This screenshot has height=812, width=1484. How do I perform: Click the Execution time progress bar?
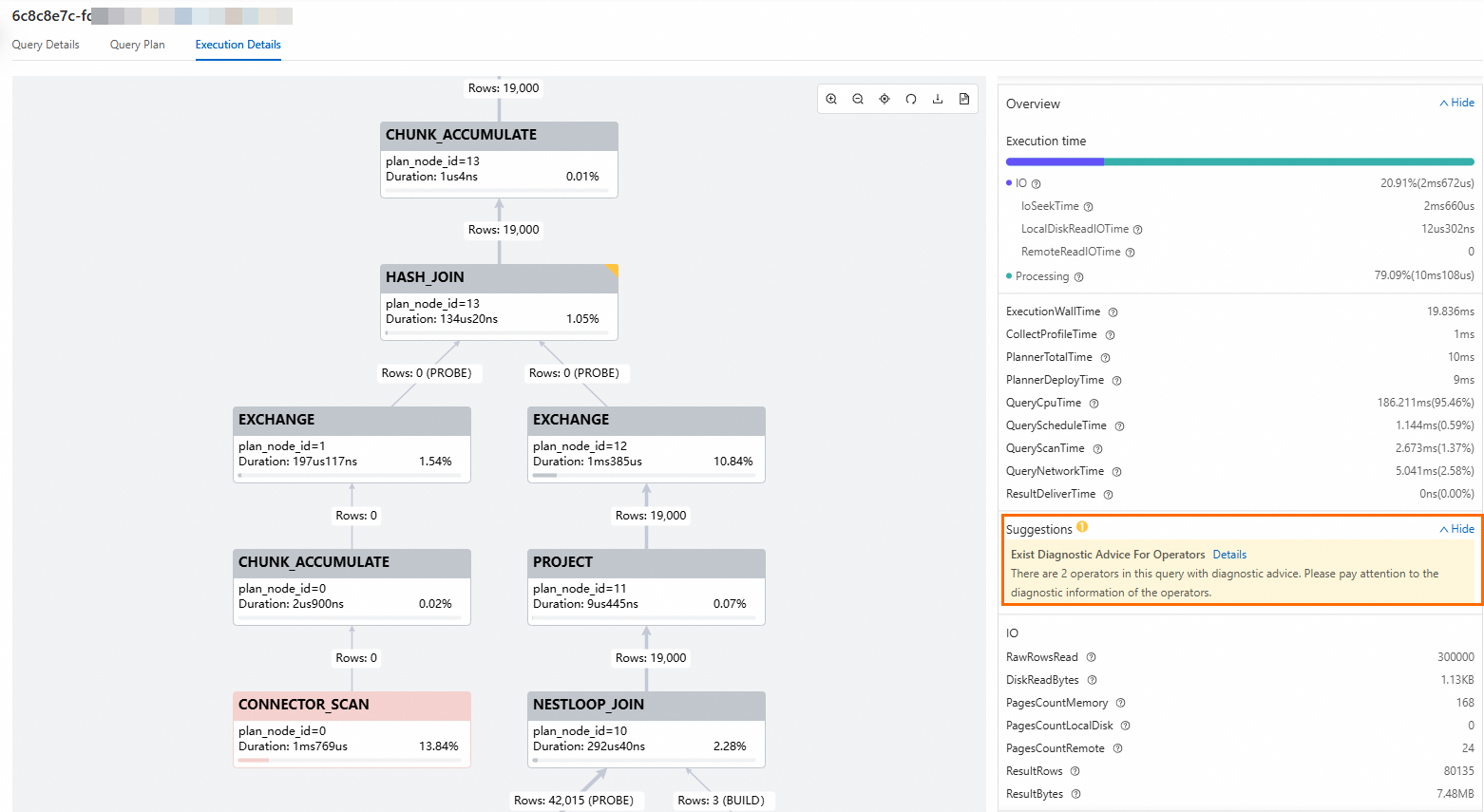1240,162
